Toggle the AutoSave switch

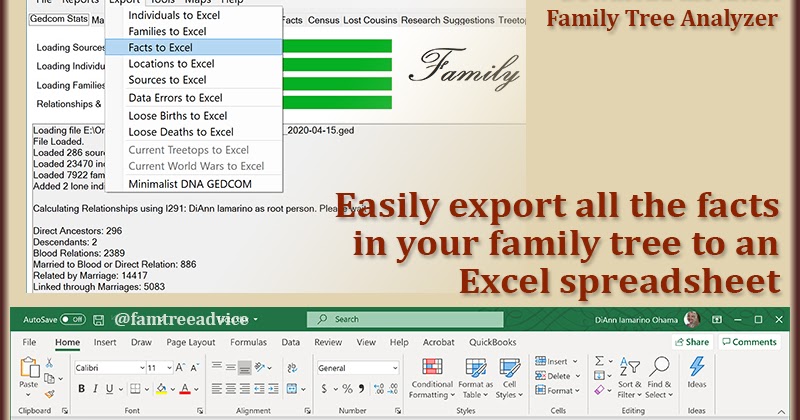(x=72, y=319)
